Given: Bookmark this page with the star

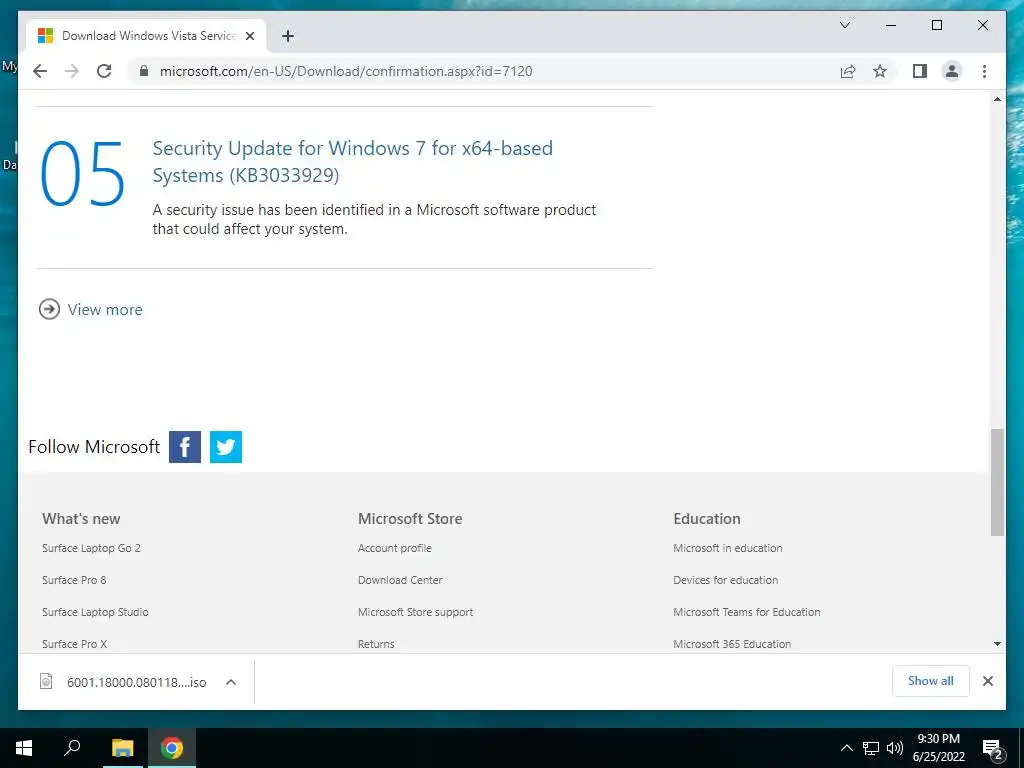Looking at the screenshot, I should pos(880,71).
